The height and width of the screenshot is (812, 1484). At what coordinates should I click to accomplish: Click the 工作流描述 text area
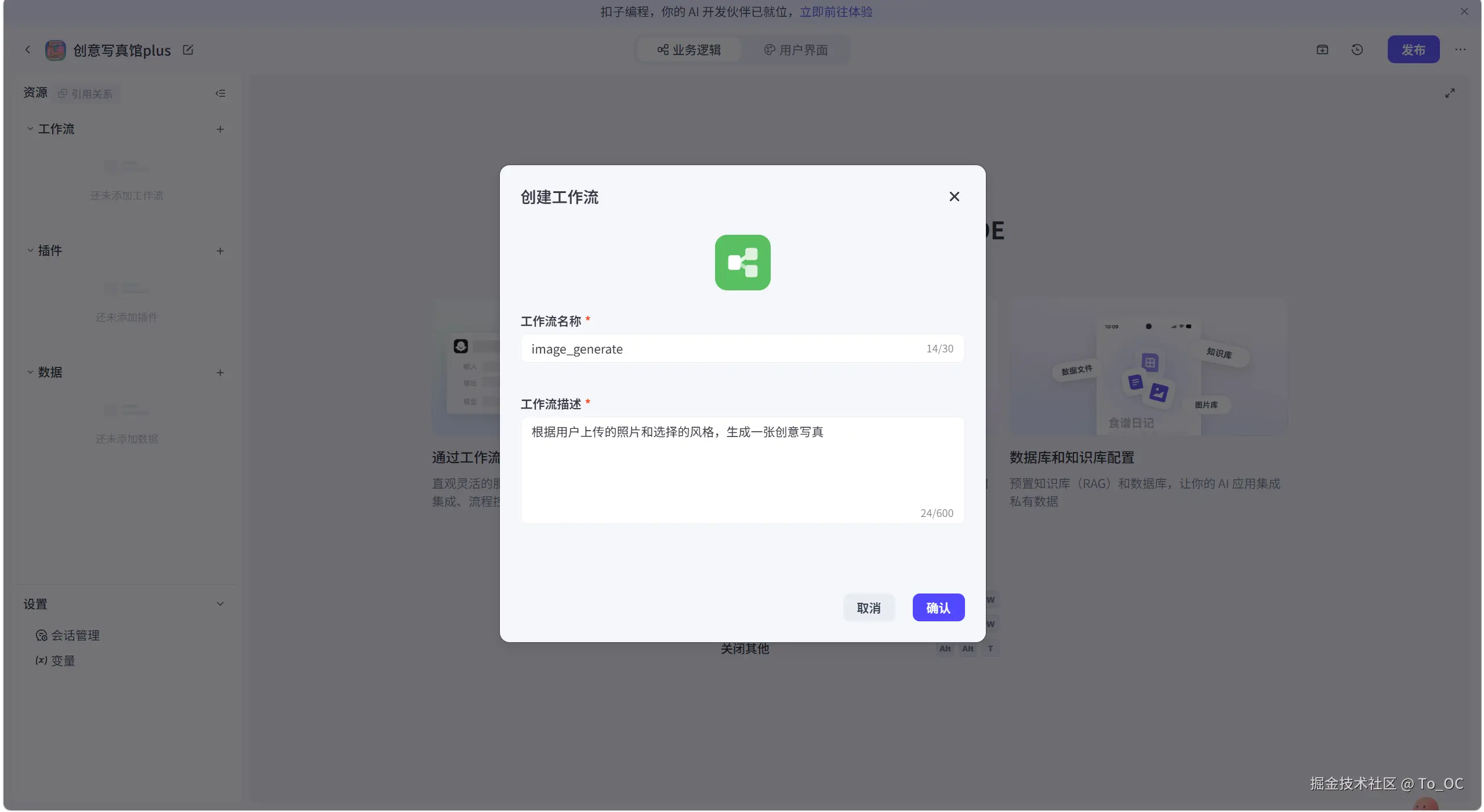(742, 470)
